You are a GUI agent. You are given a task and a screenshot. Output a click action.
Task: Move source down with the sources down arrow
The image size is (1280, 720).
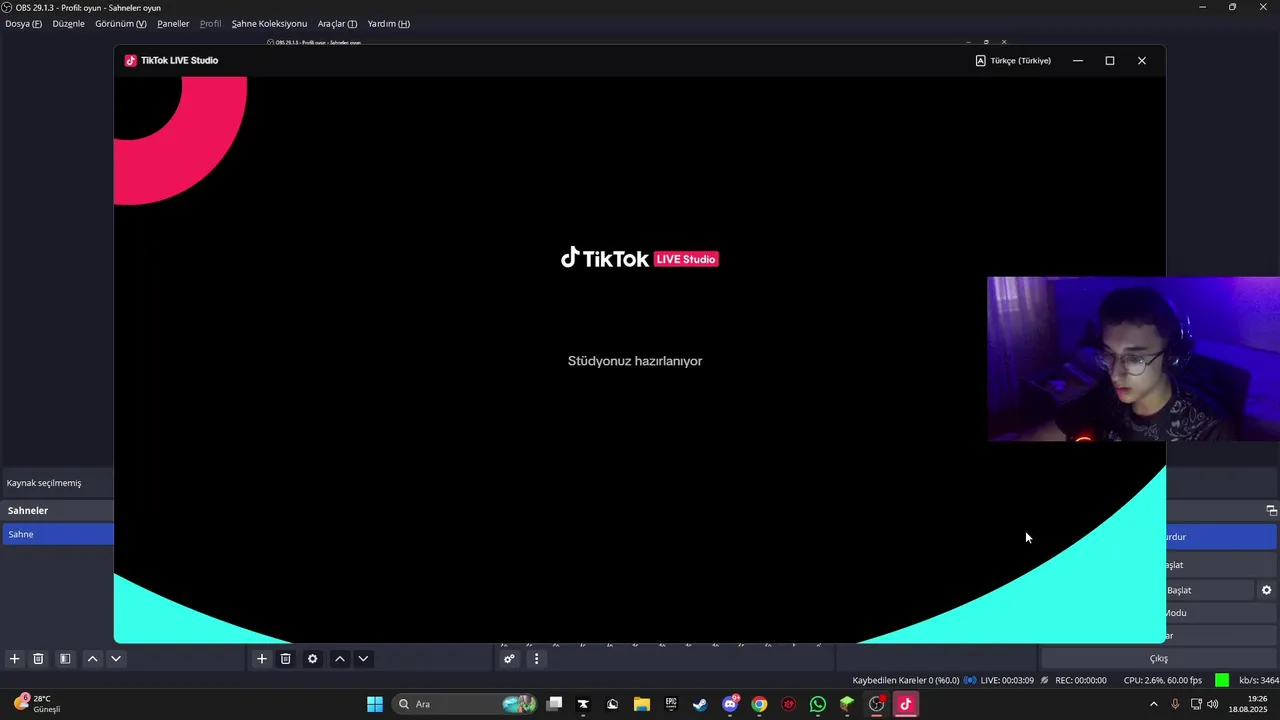click(x=363, y=659)
